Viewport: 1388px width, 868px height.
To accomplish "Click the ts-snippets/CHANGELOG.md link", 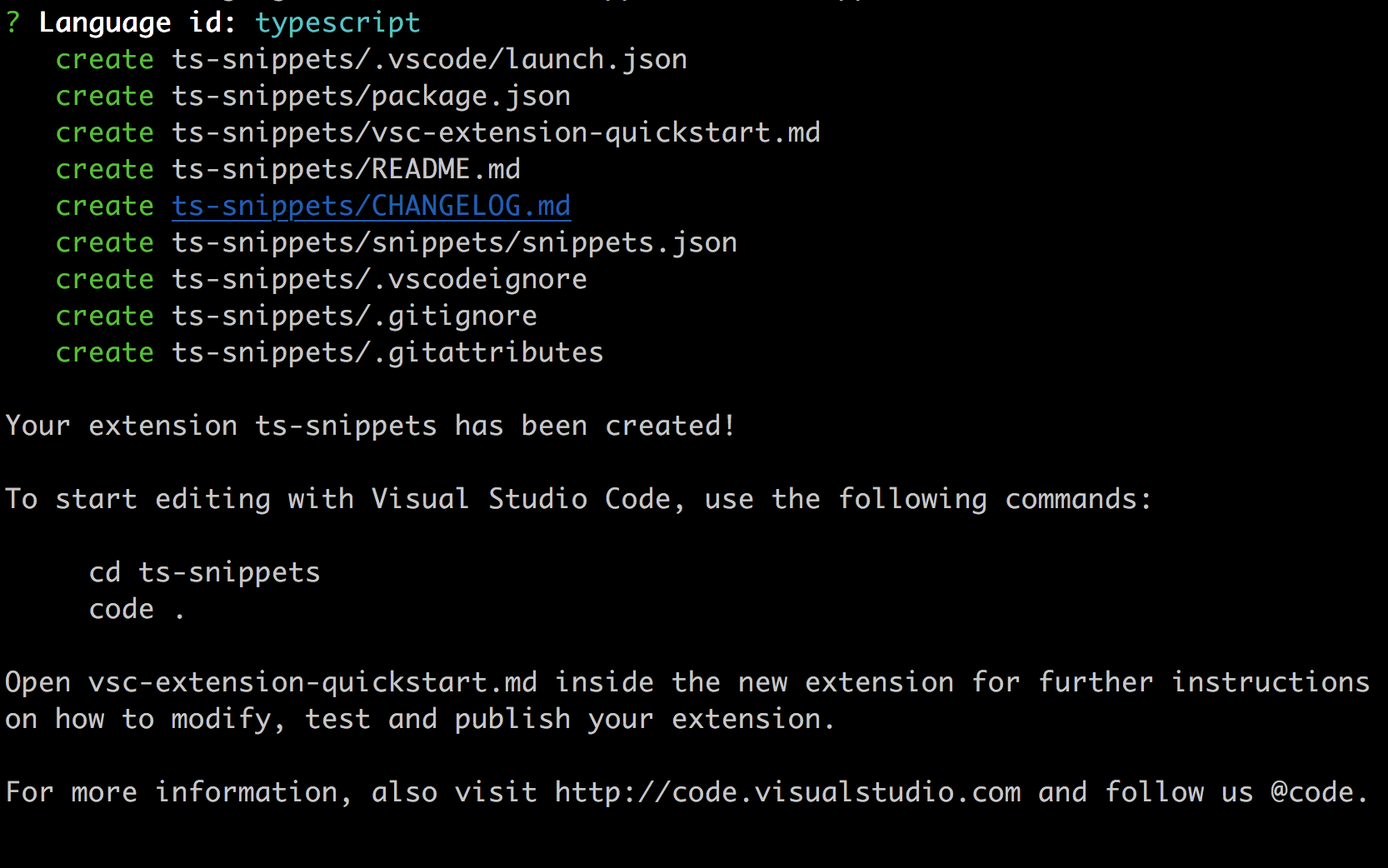I will point(371,206).
